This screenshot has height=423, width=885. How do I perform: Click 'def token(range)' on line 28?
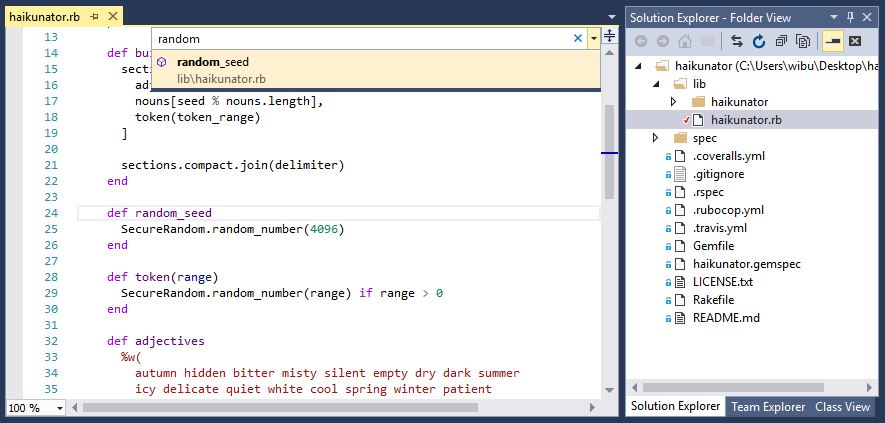coord(163,277)
